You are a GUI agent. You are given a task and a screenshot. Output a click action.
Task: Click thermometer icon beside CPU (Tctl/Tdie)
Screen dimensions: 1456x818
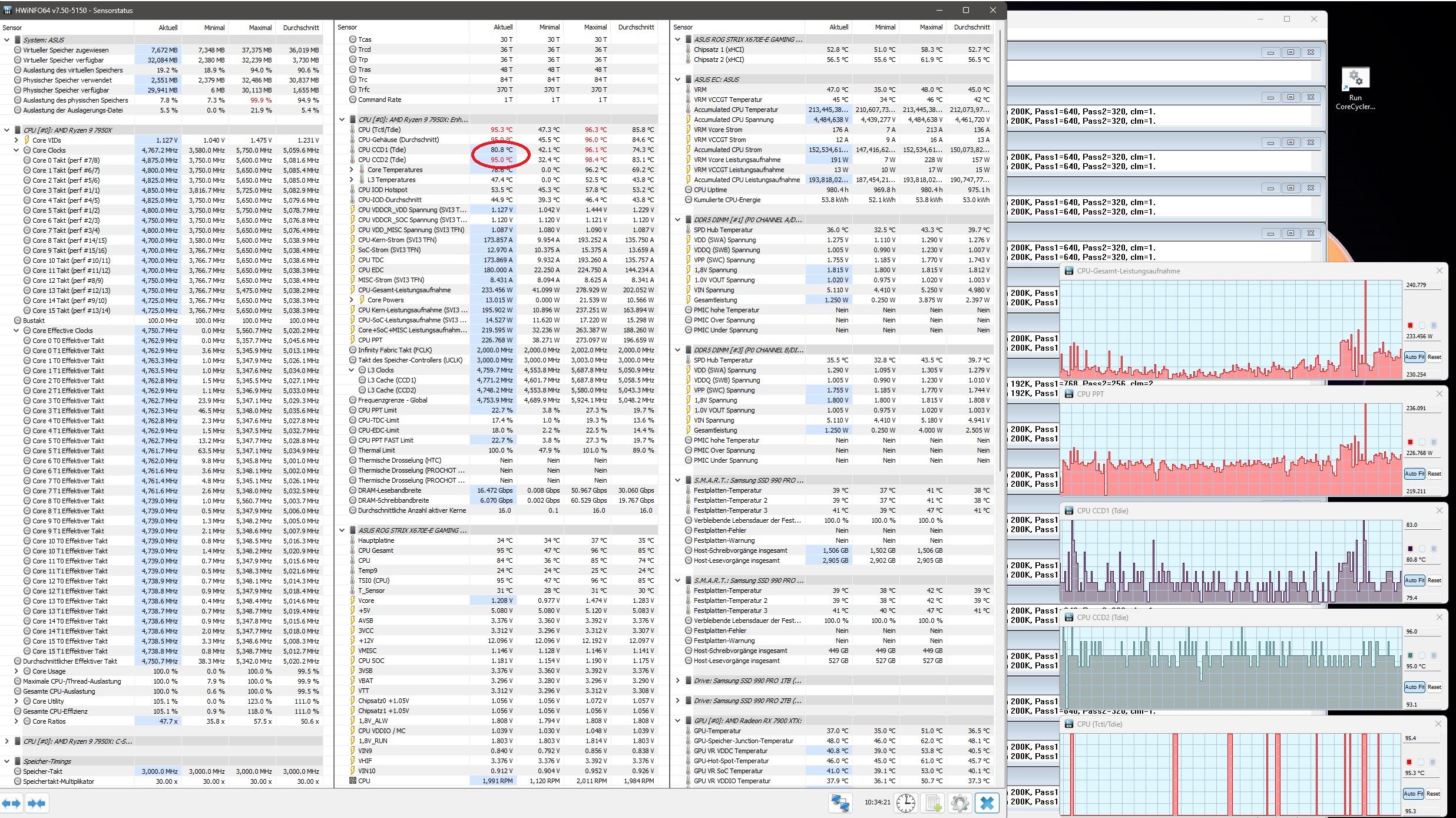(353, 130)
